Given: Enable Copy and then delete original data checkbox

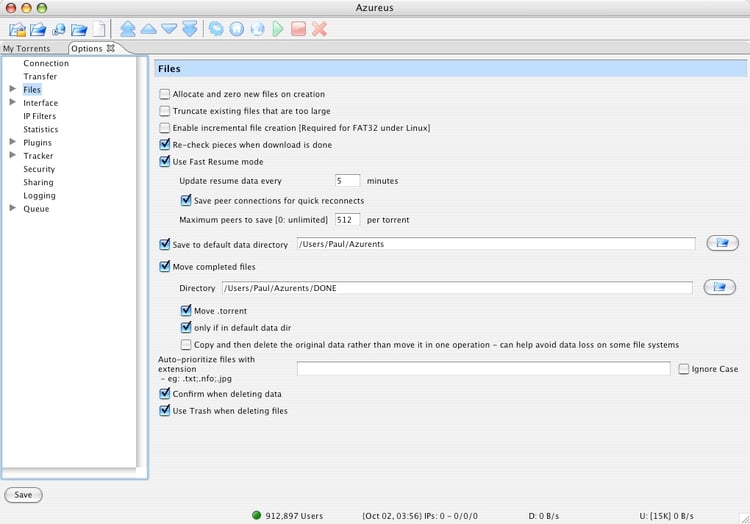Looking at the screenshot, I should click(186, 344).
